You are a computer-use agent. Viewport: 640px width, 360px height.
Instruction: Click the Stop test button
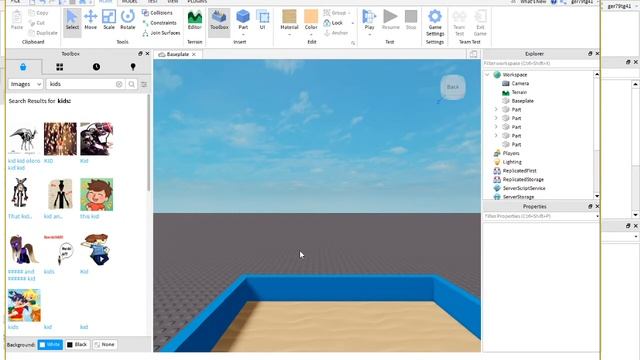(x=411, y=20)
